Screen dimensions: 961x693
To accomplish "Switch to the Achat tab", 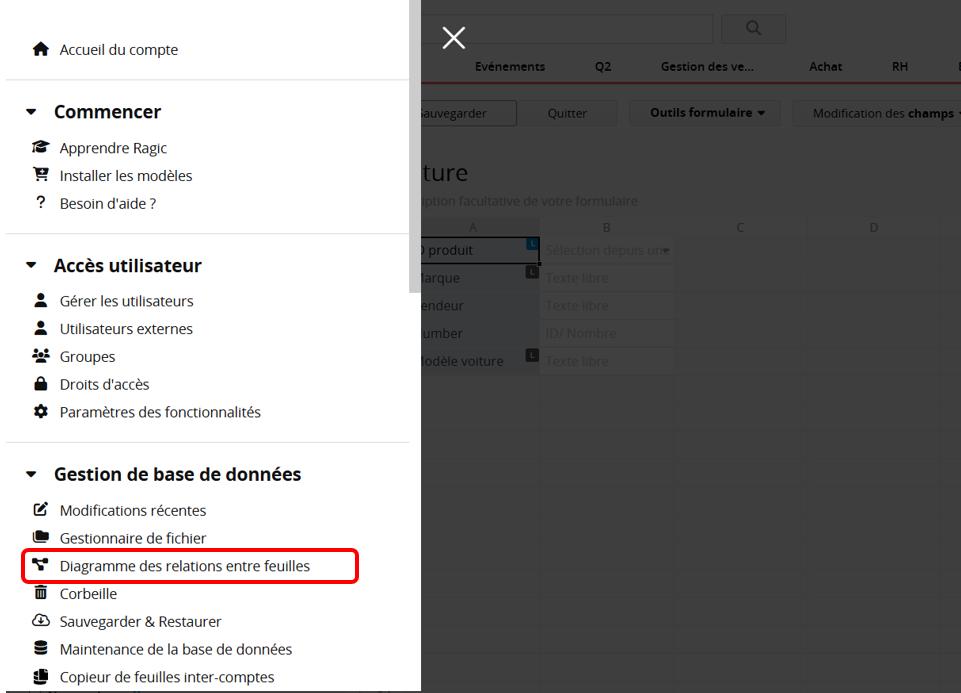I will (825, 67).
